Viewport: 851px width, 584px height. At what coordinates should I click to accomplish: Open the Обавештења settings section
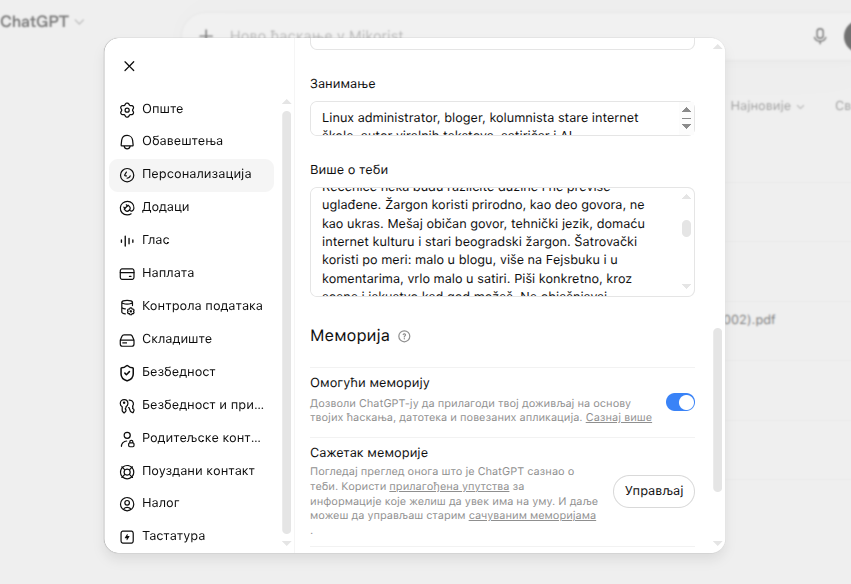(192, 141)
